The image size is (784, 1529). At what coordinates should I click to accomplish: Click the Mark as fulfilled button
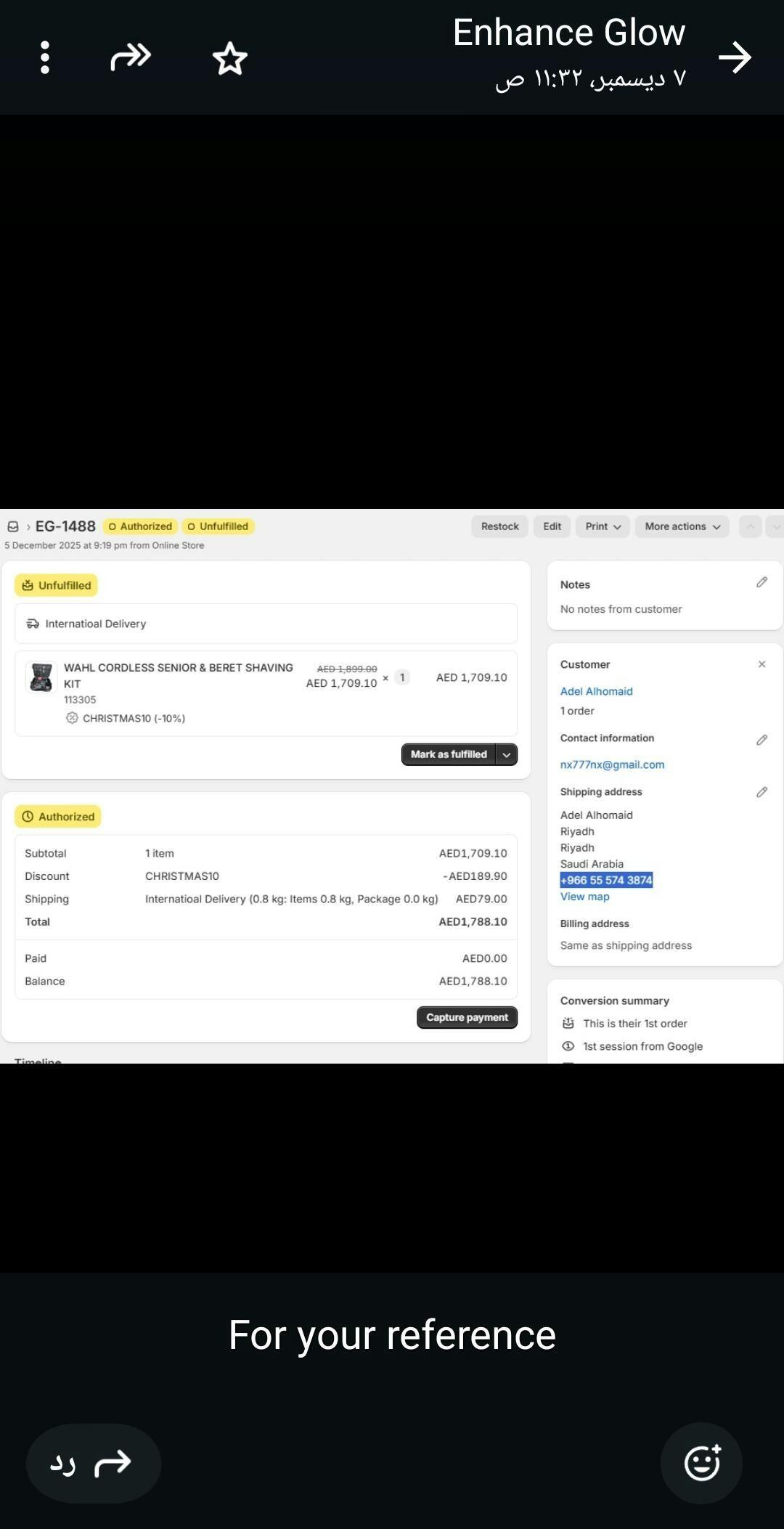pos(449,755)
